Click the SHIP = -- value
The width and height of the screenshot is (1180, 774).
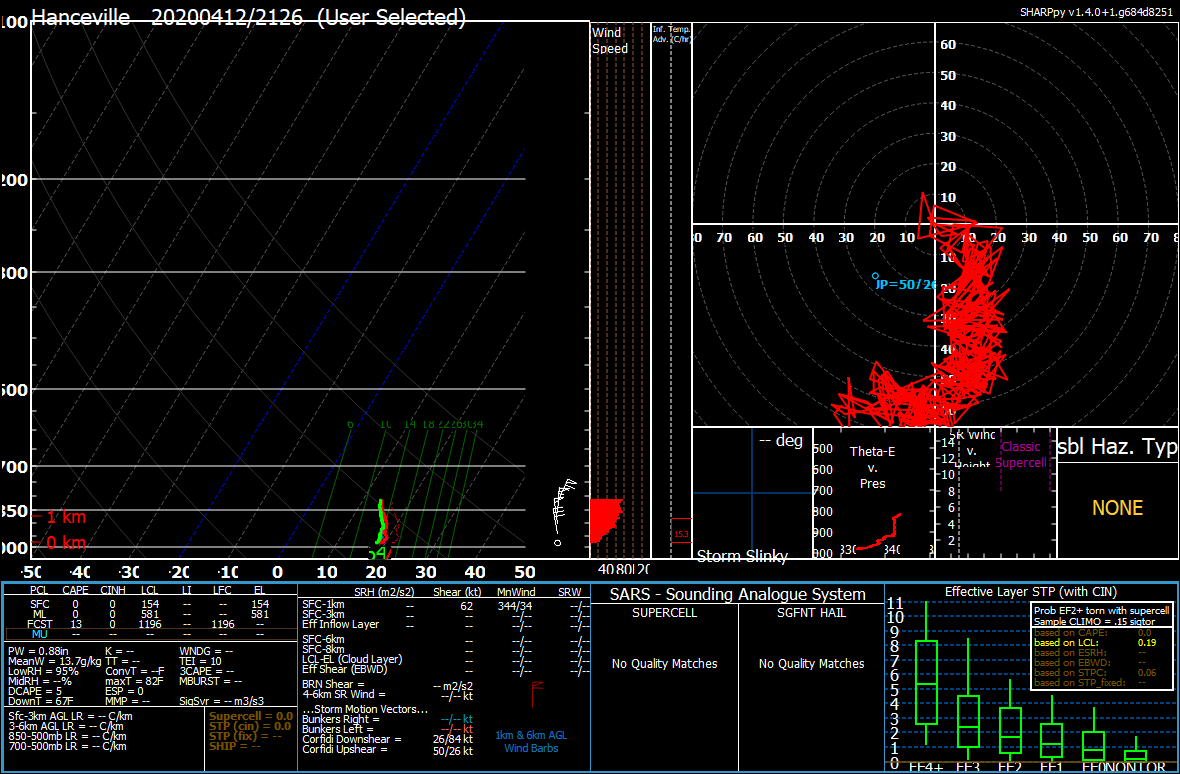pyautogui.click(x=234, y=746)
